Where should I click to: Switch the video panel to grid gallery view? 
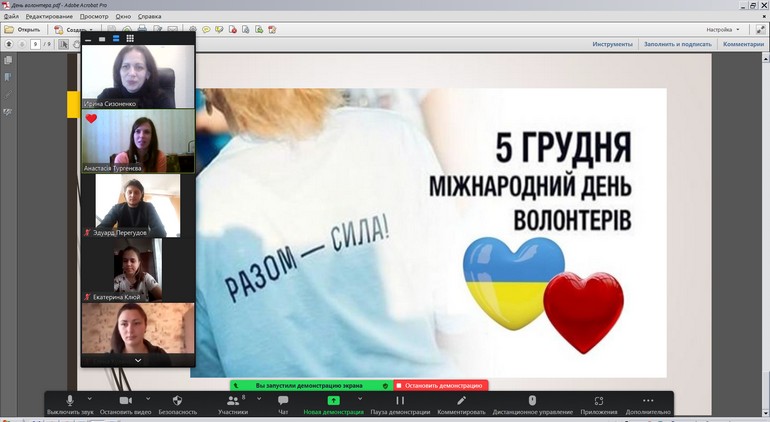[130, 38]
